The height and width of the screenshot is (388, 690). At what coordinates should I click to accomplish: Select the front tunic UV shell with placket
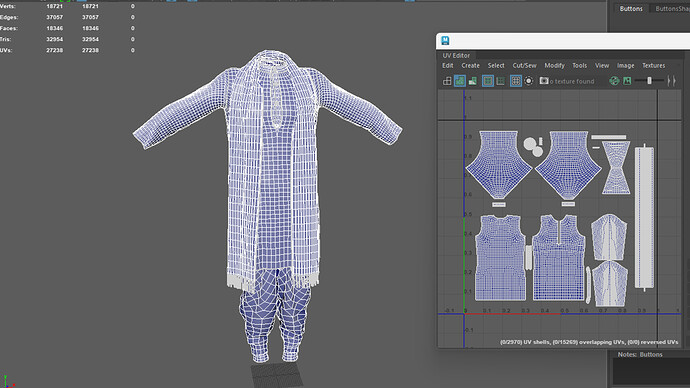[559, 258]
